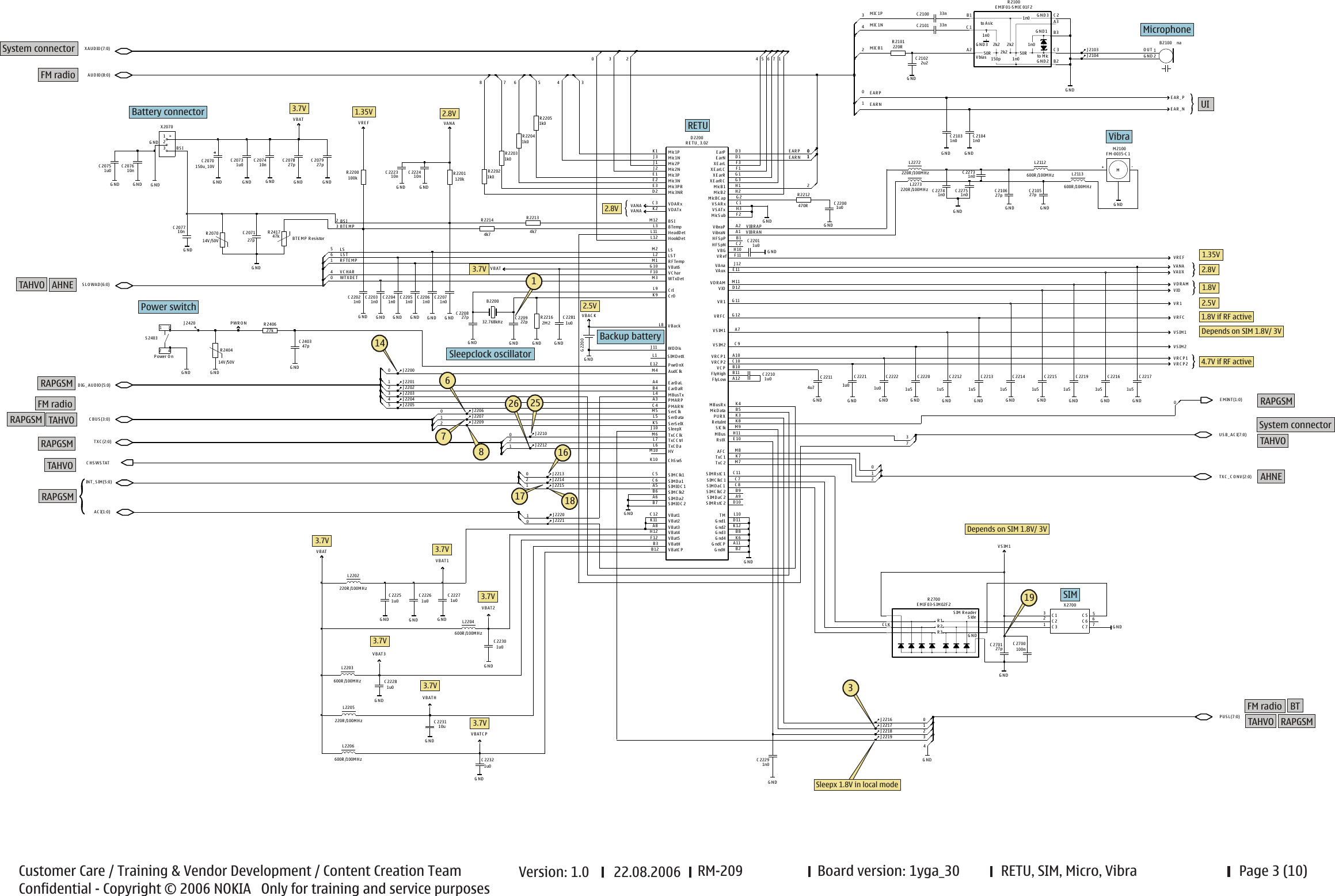Click the Backup battery label
The image size is (1335, 896).
coord(630,337)
